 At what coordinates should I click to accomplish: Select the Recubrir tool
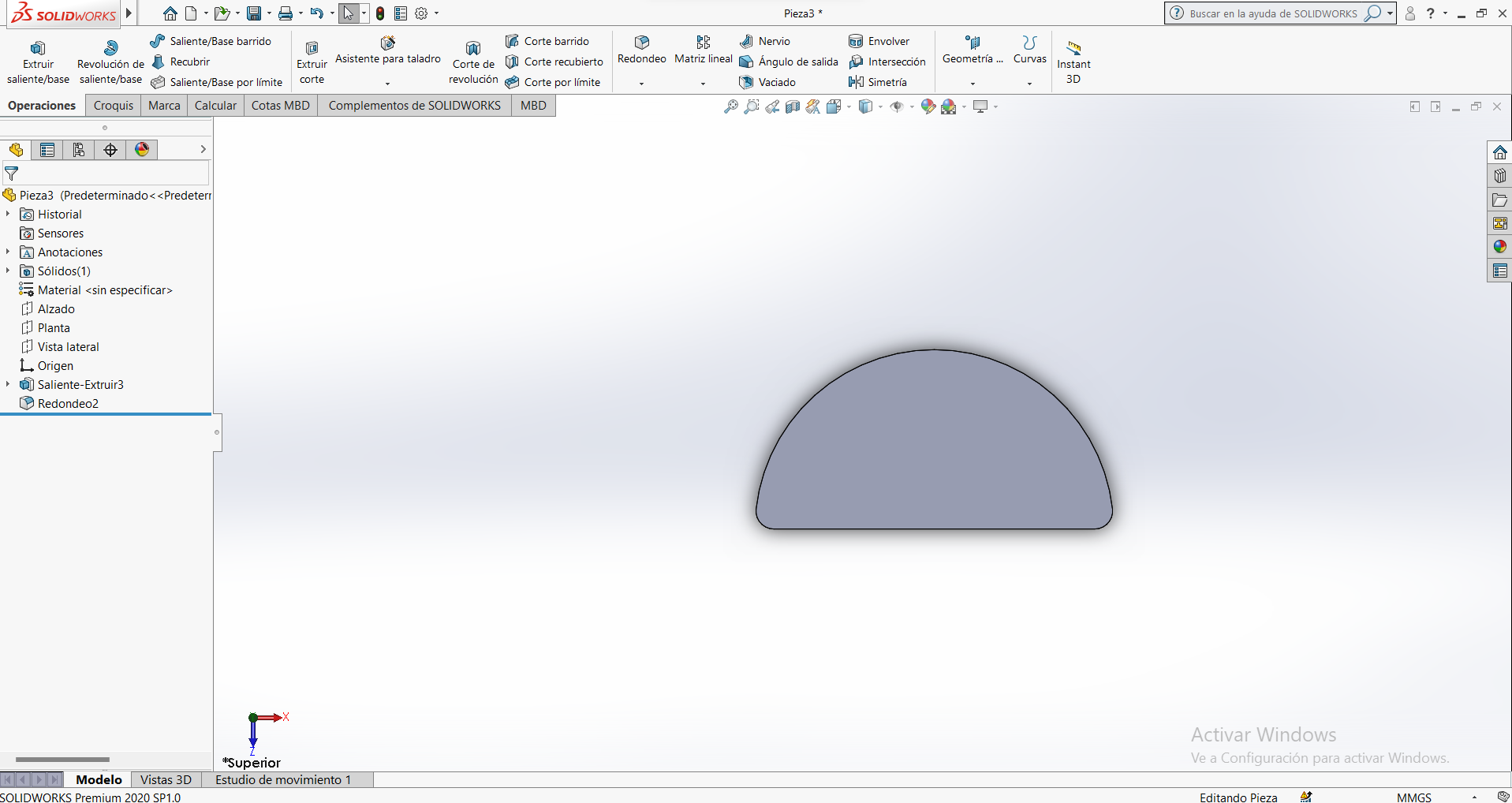point(181,62)
